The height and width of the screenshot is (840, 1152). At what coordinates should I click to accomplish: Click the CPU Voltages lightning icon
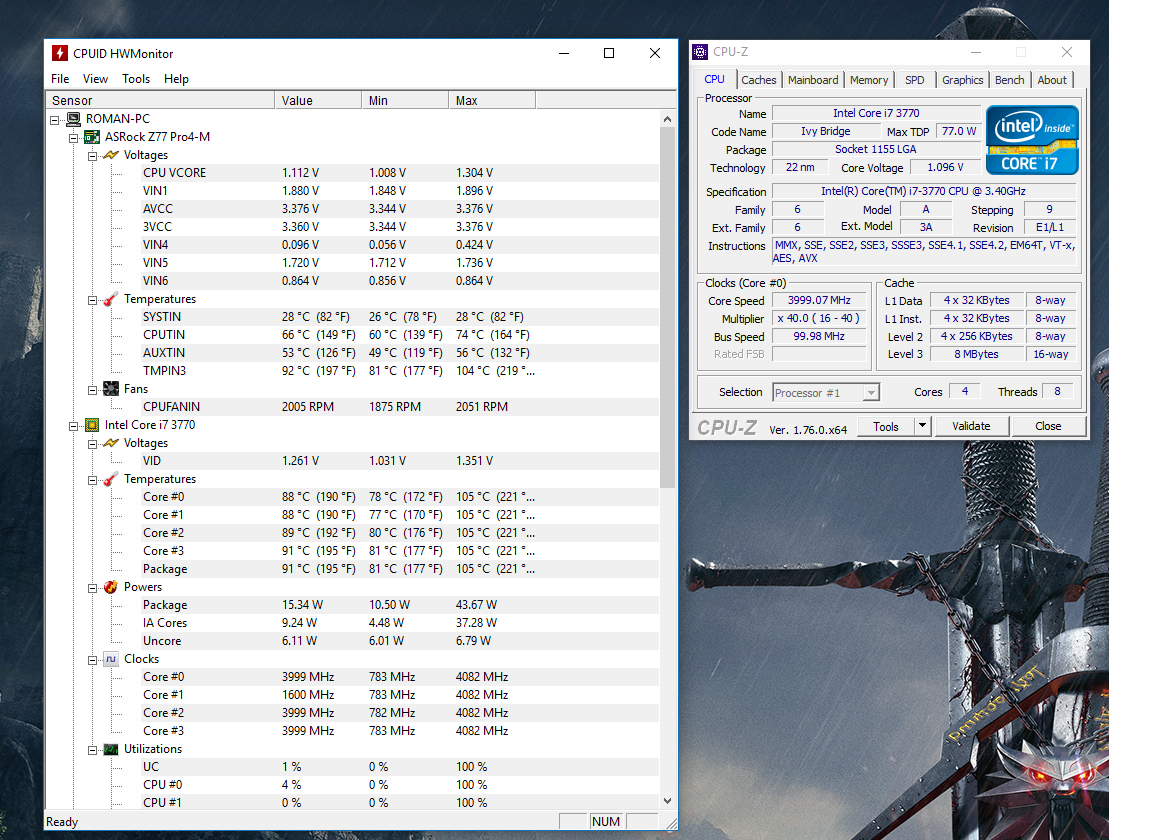111,443
